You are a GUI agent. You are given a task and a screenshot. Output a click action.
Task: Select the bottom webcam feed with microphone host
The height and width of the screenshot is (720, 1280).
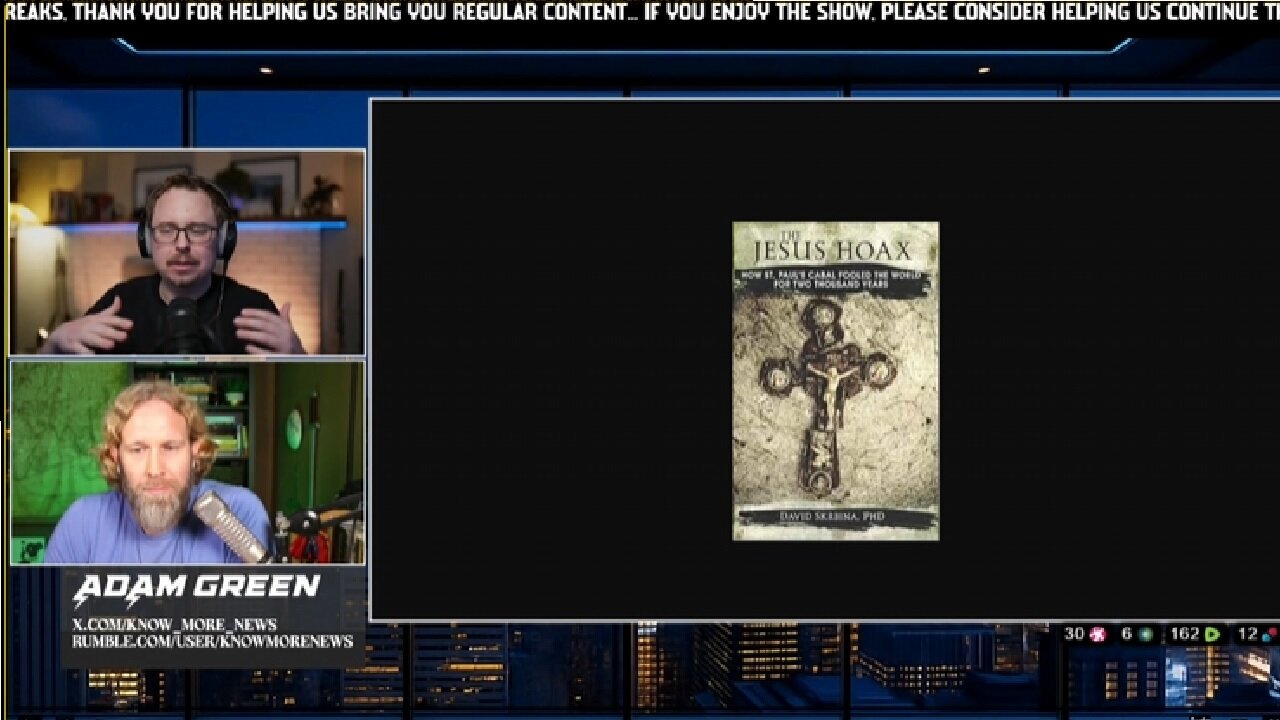coord(187,462)
